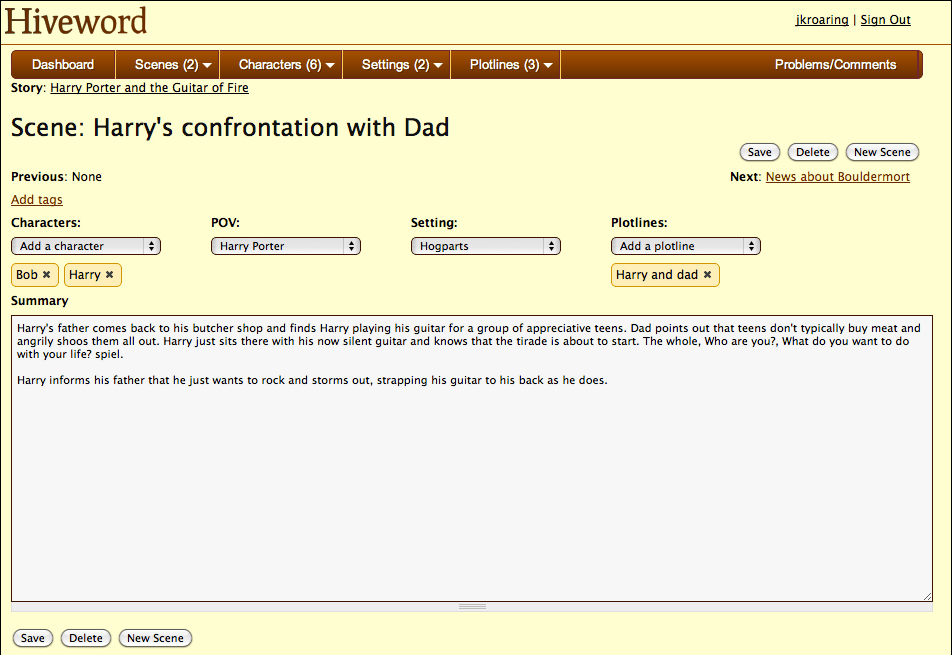Expand the Scenes (2) menu arrow
The width and height of the screenshot is (952, 655).
coord(207,66)
